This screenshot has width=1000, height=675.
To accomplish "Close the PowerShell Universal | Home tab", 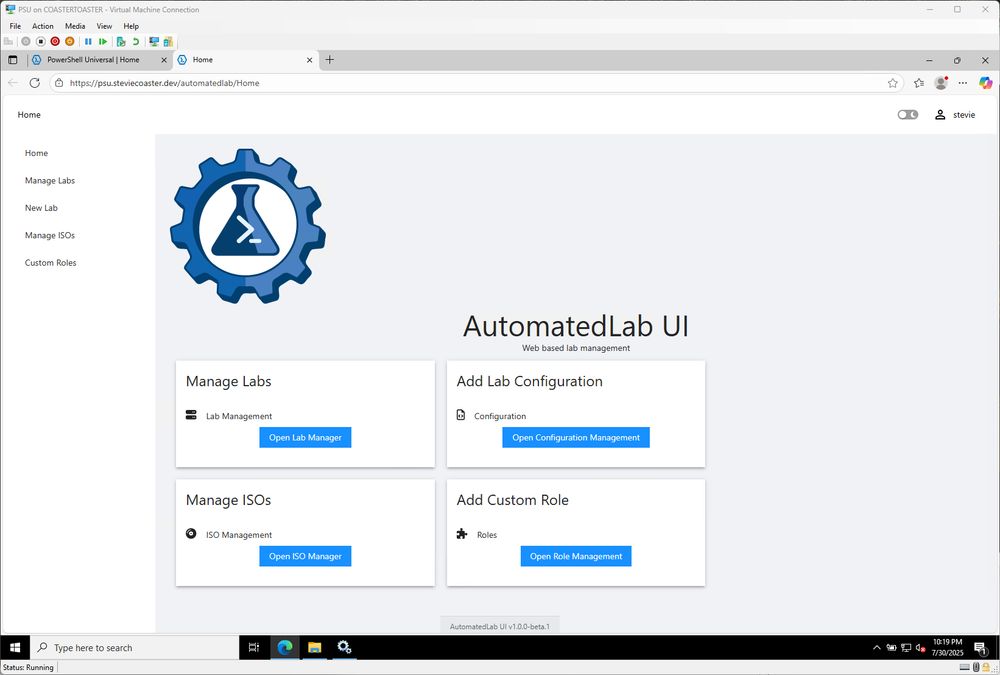I will point(164,60).
